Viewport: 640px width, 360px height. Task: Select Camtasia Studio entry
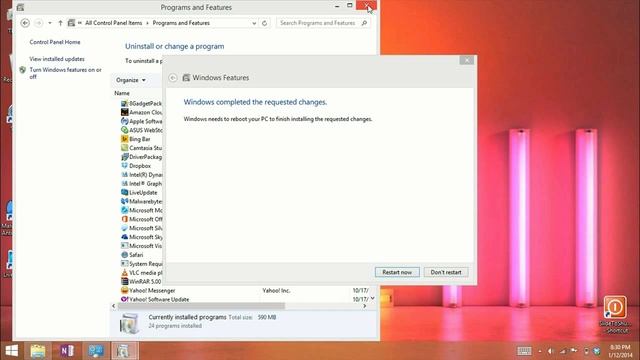[x=141, y=148]
